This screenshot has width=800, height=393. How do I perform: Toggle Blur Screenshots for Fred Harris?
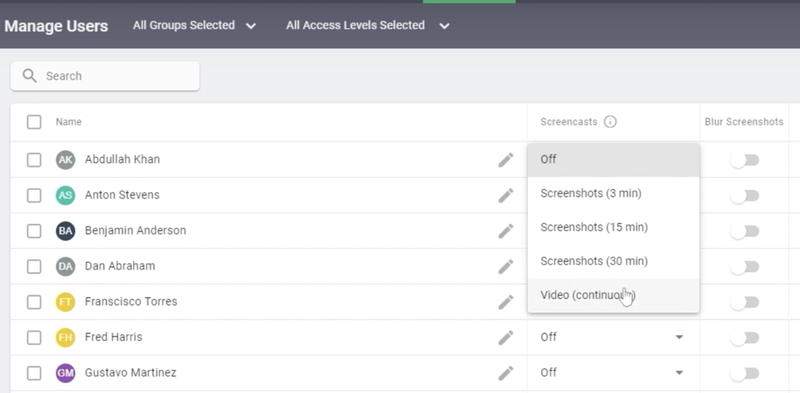point(744,338)
